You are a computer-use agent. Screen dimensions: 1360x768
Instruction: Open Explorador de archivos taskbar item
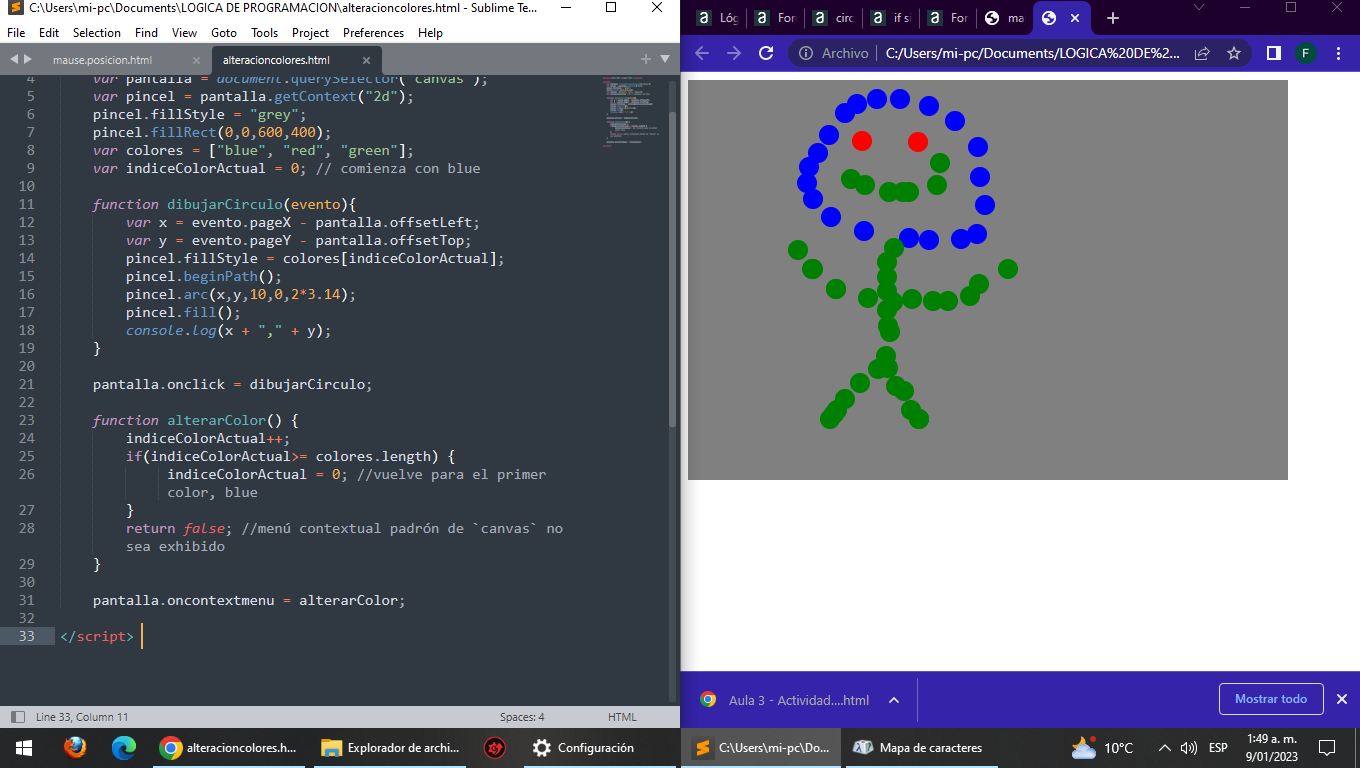click(x=390, y=748)
